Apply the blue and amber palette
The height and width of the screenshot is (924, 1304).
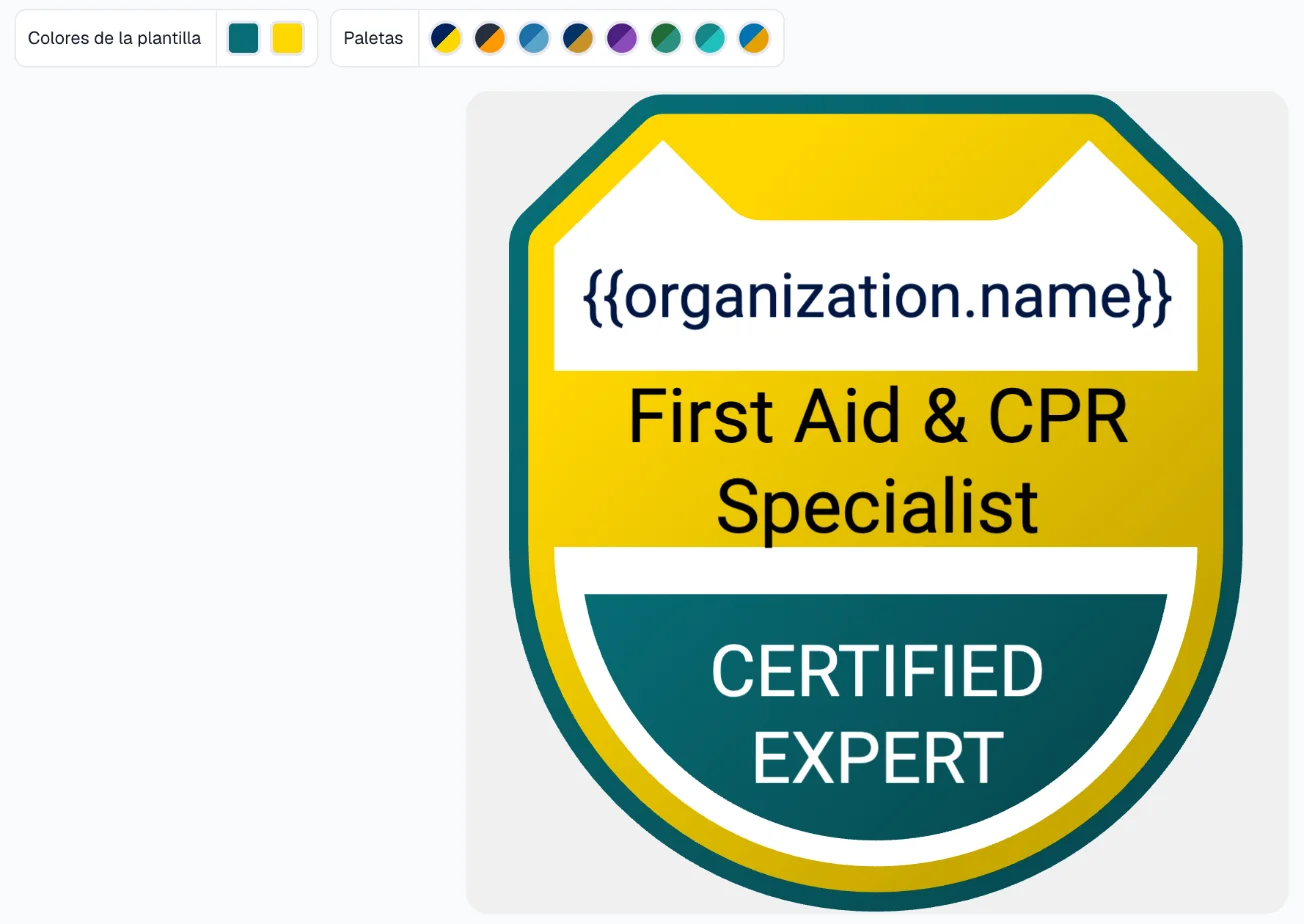tap(753, 38)
